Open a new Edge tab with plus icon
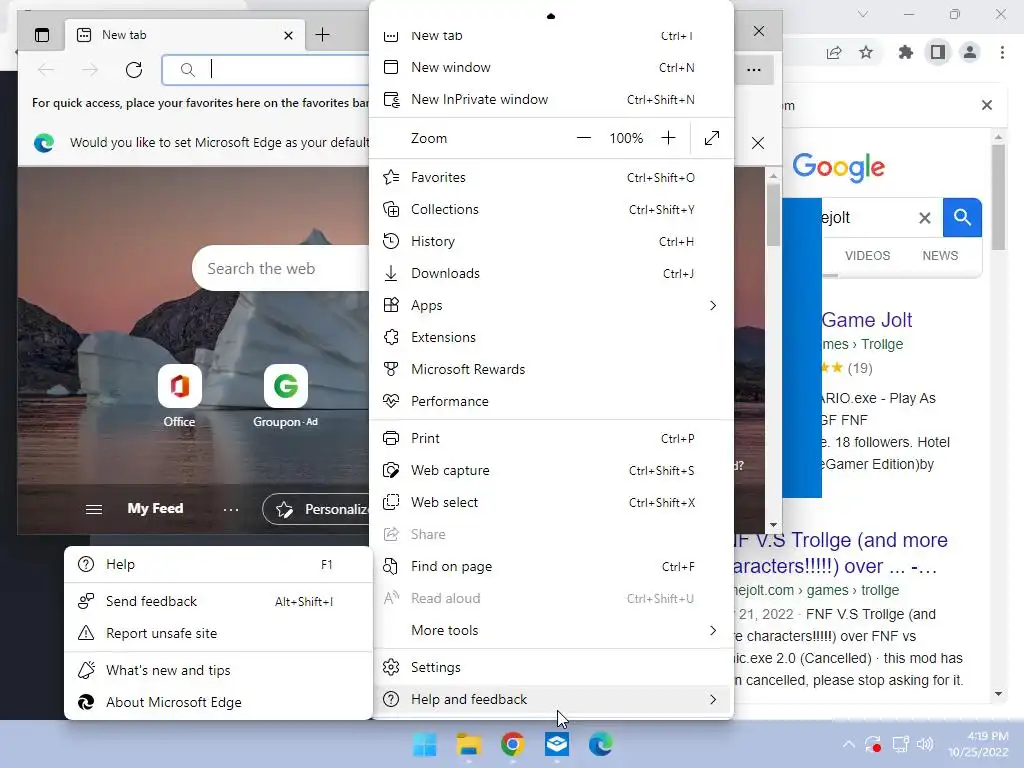1024x768 pixels. point(322,35)
